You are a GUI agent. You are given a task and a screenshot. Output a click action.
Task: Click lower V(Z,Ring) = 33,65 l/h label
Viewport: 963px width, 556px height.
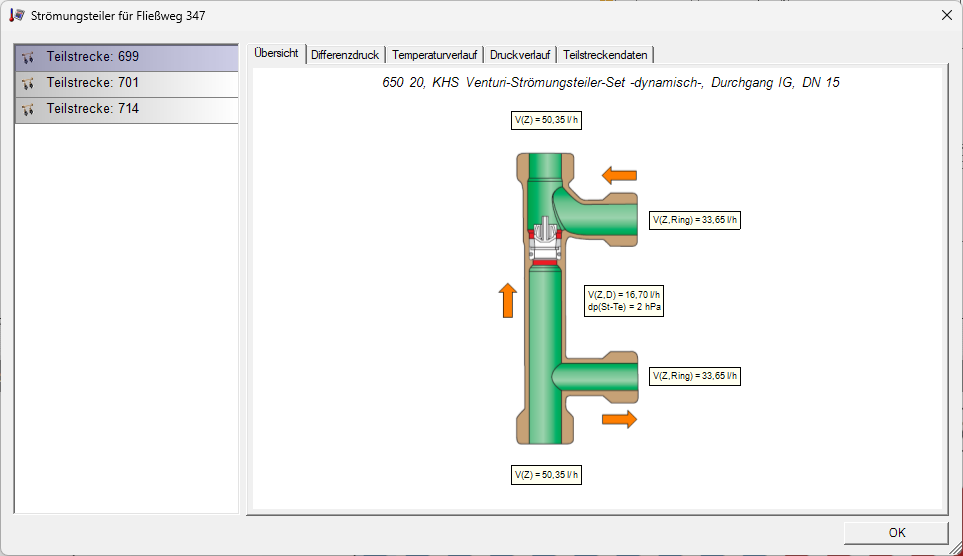pos(695,376)
